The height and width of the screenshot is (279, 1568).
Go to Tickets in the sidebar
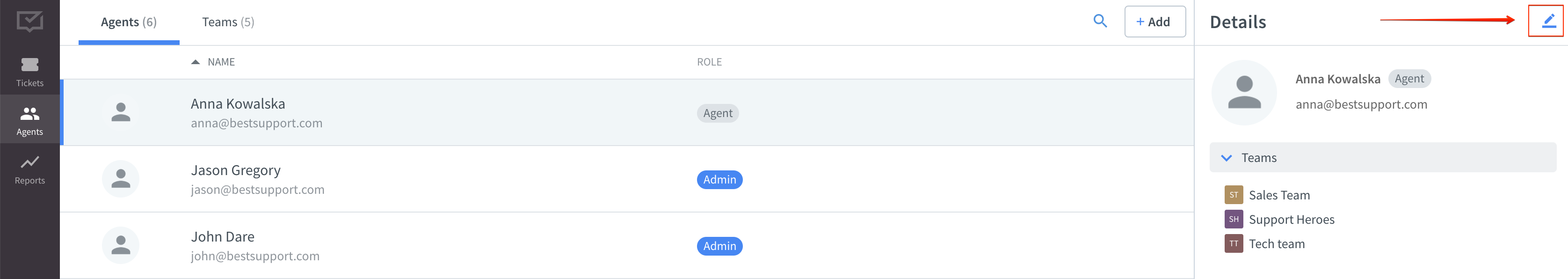[30, 71]
